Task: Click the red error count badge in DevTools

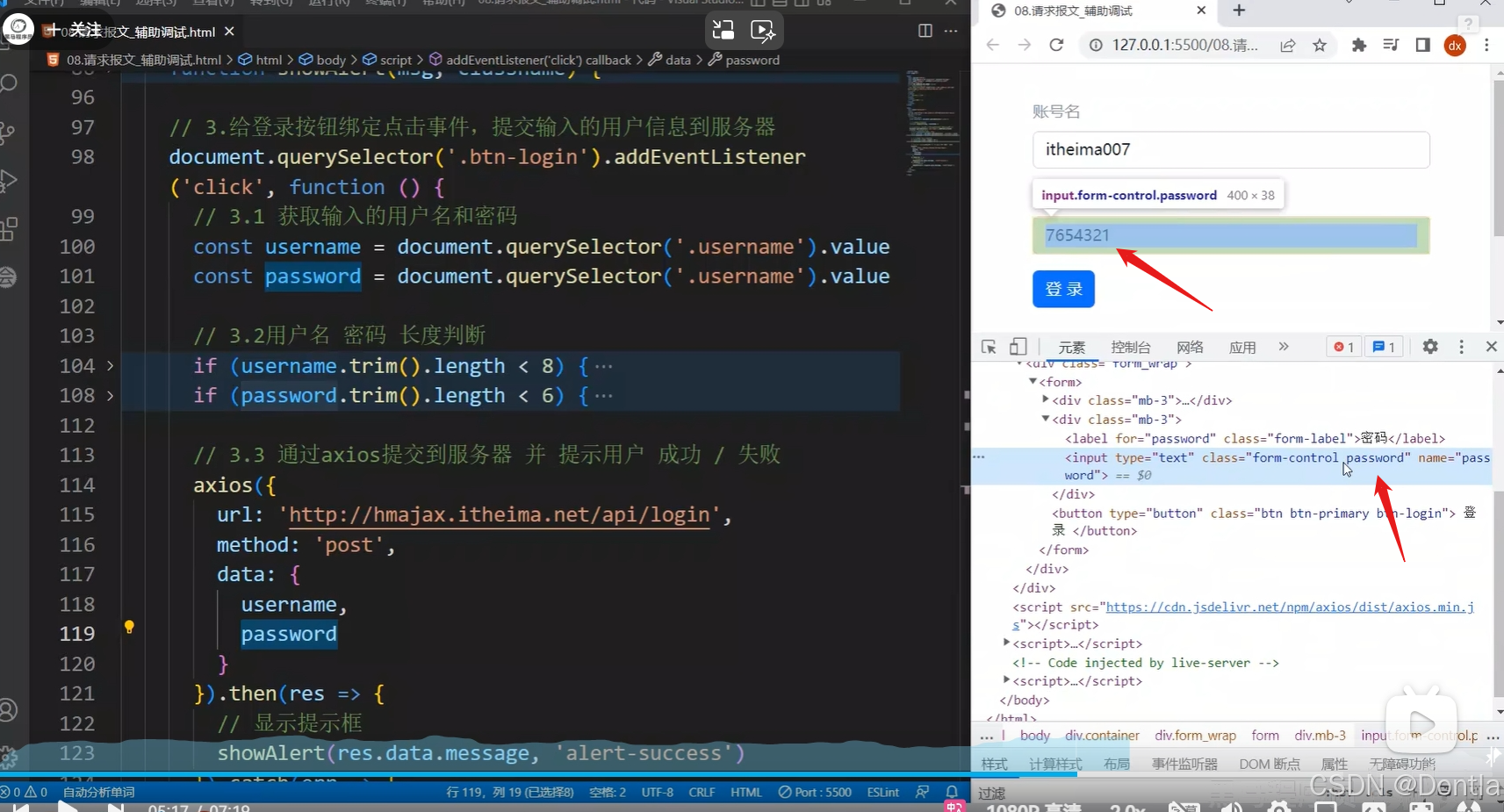Action: click(1344, 347)
